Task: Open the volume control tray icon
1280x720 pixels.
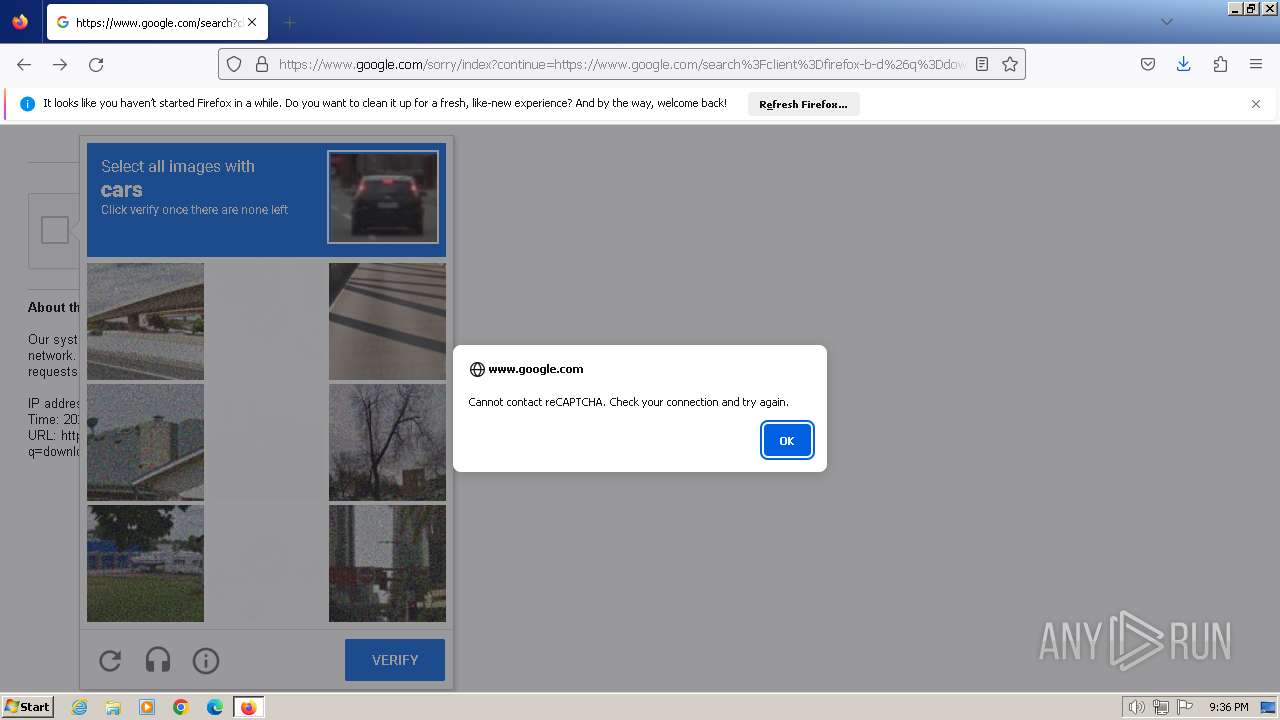Action: [x=1136, y=707]
